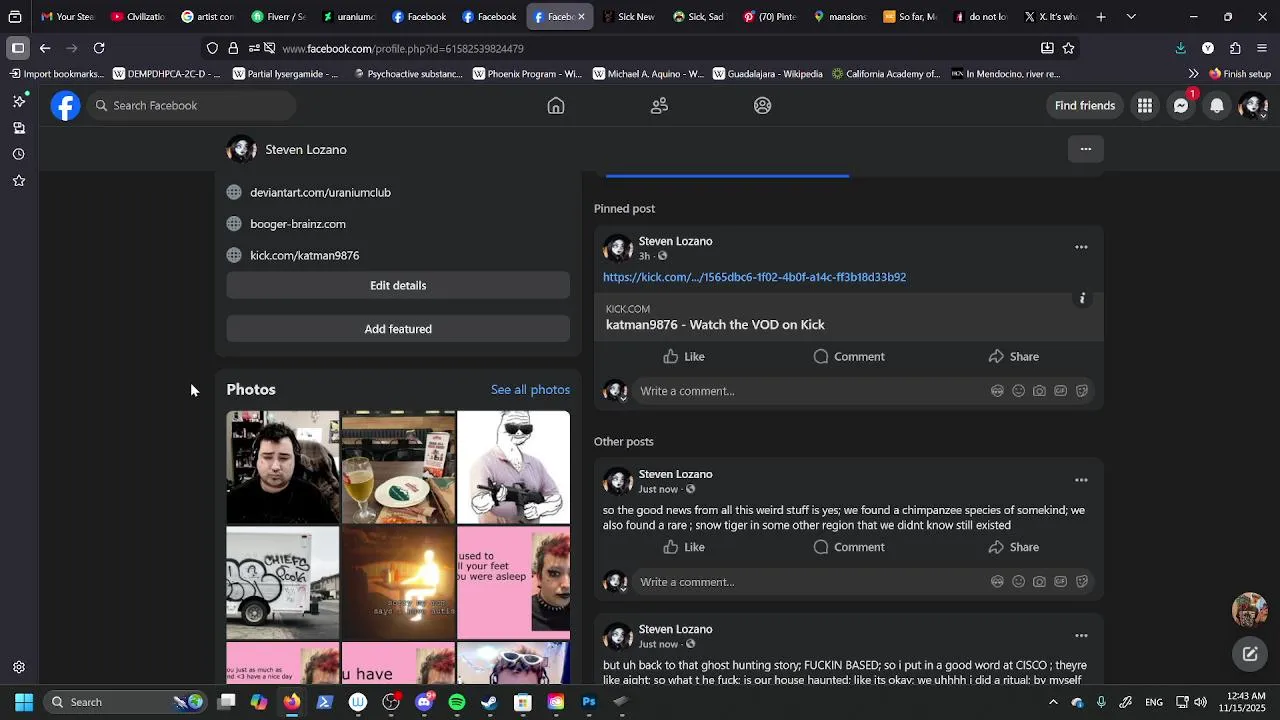Open the Facebook notifications bell
1280x720 pixels.
pos(1217,106)
